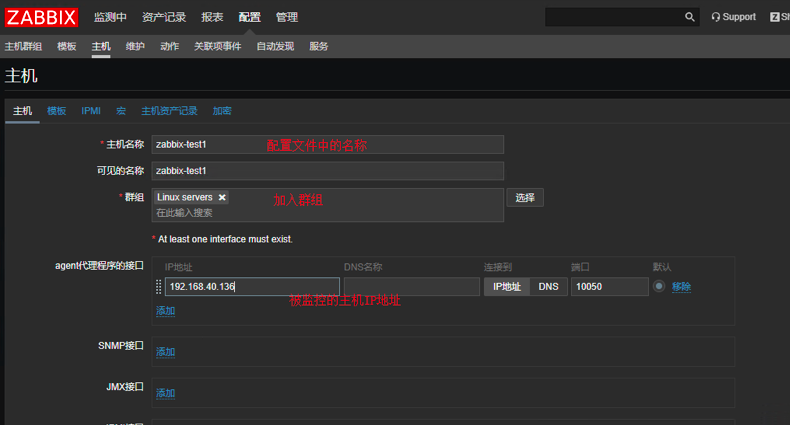Select IP地址 connect-to option
The height and width of the screenshot is (425, 790).
pos(507,287)
